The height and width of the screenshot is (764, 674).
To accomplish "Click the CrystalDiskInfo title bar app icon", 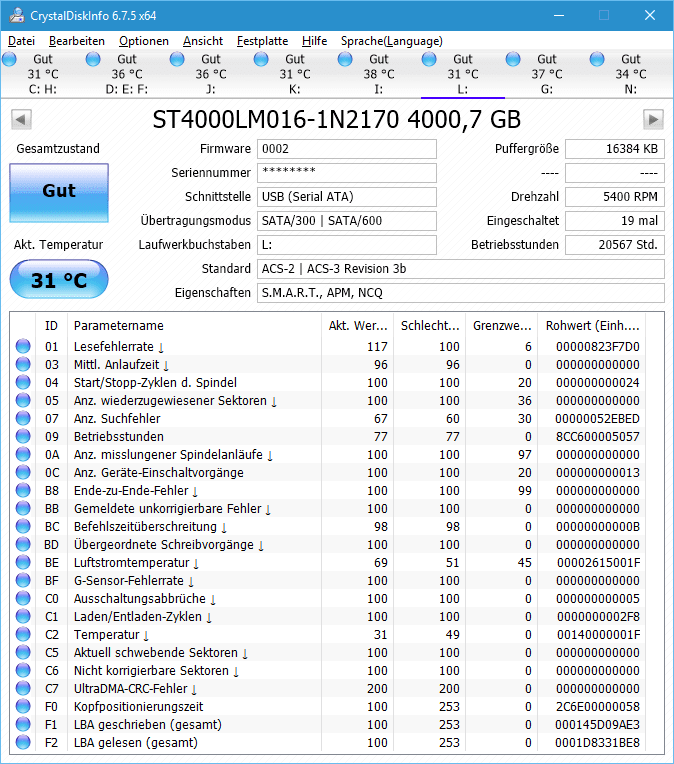I will pos(17,16).
